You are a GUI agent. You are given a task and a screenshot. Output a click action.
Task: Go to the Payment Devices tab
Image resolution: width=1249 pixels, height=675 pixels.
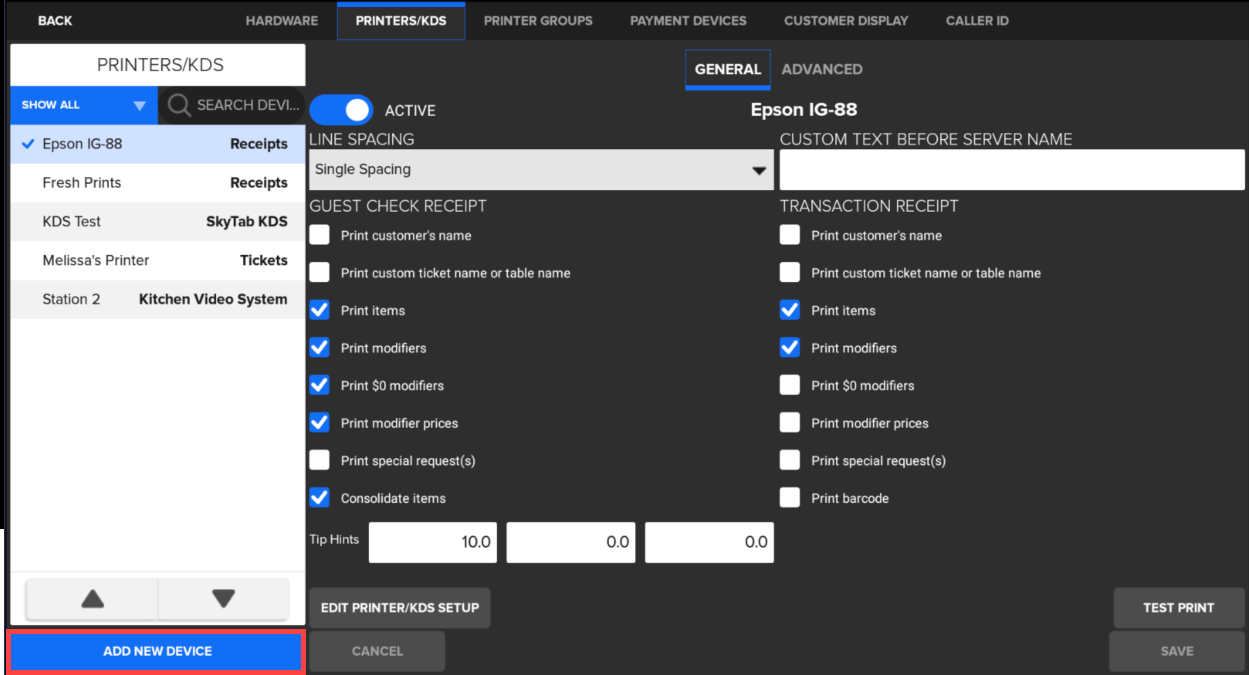tap(688, 20)
